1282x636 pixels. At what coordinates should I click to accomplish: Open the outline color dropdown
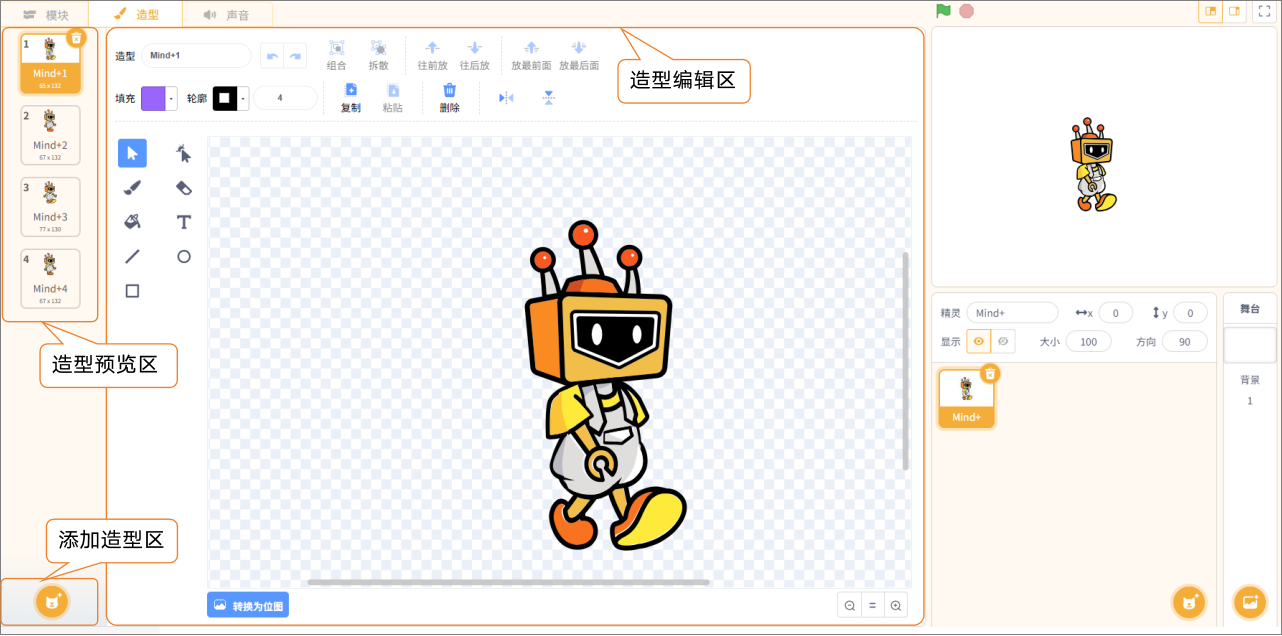pos(244,98)
